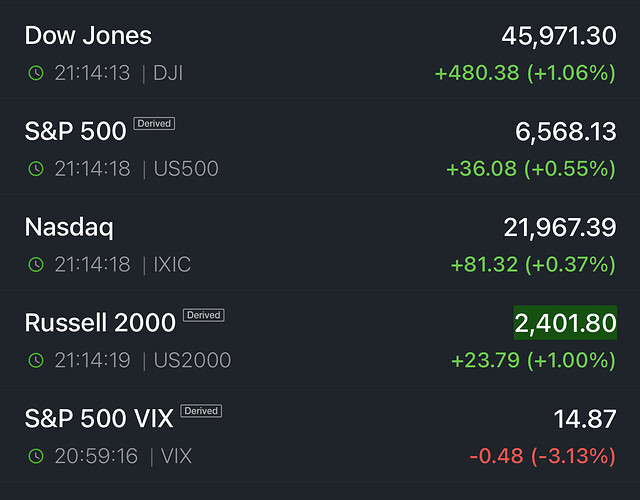Click the clock icon in the Russell 2000 row
This screenshot has height=500, width=640.
point(36,361)
